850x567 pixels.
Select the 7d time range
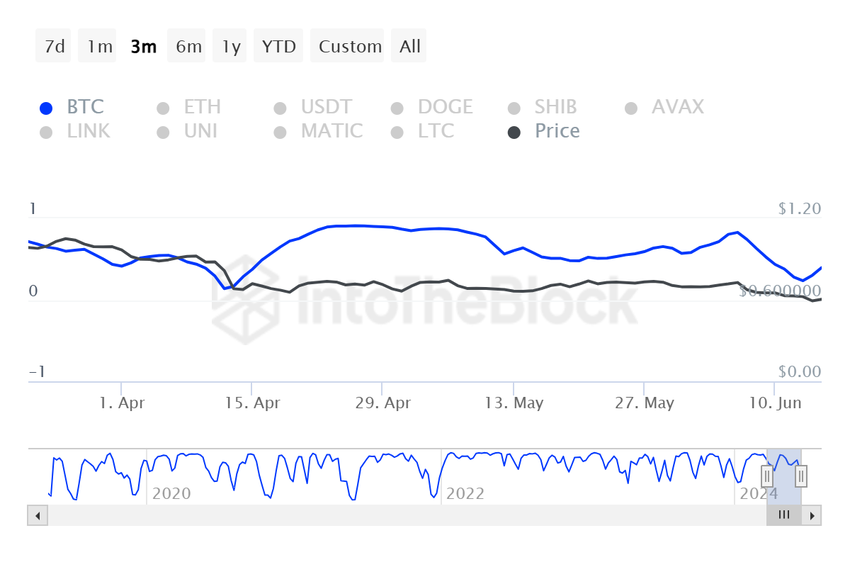[x=54, y=46]
